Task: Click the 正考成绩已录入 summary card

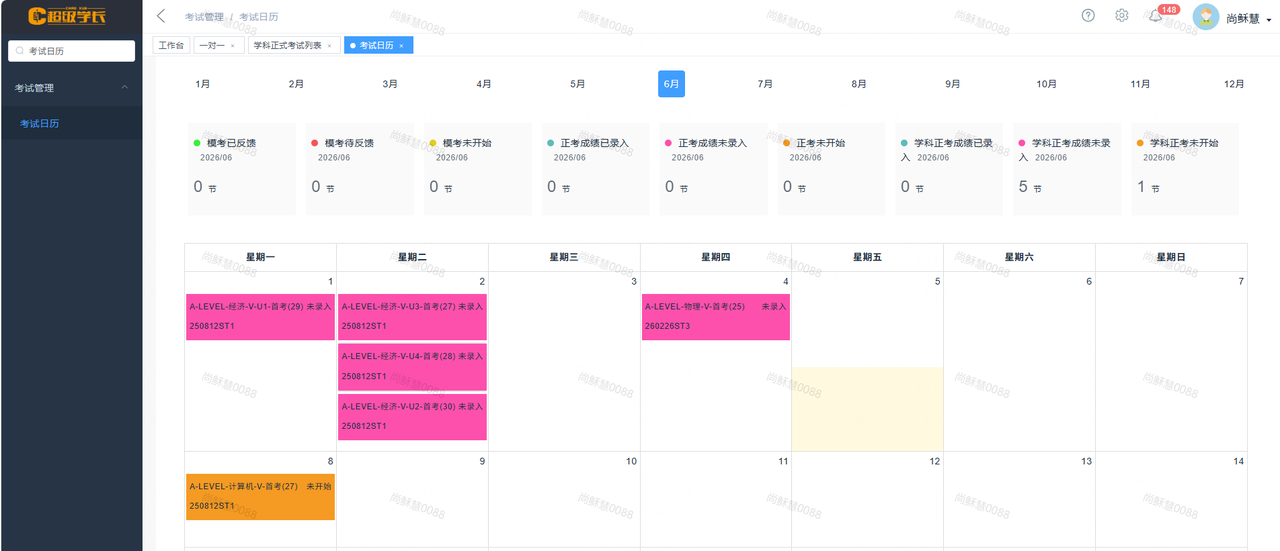Action: point(596,169)
